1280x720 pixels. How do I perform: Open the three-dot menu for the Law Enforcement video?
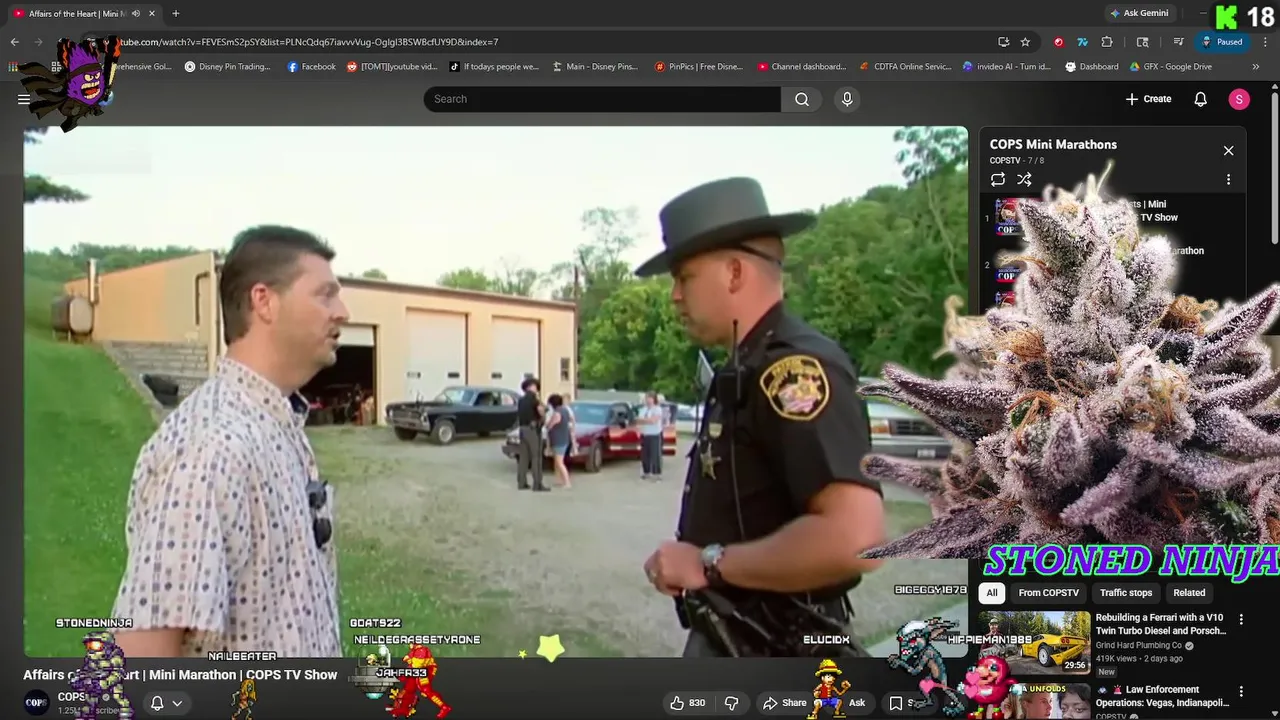click(x=1241, y=692)
